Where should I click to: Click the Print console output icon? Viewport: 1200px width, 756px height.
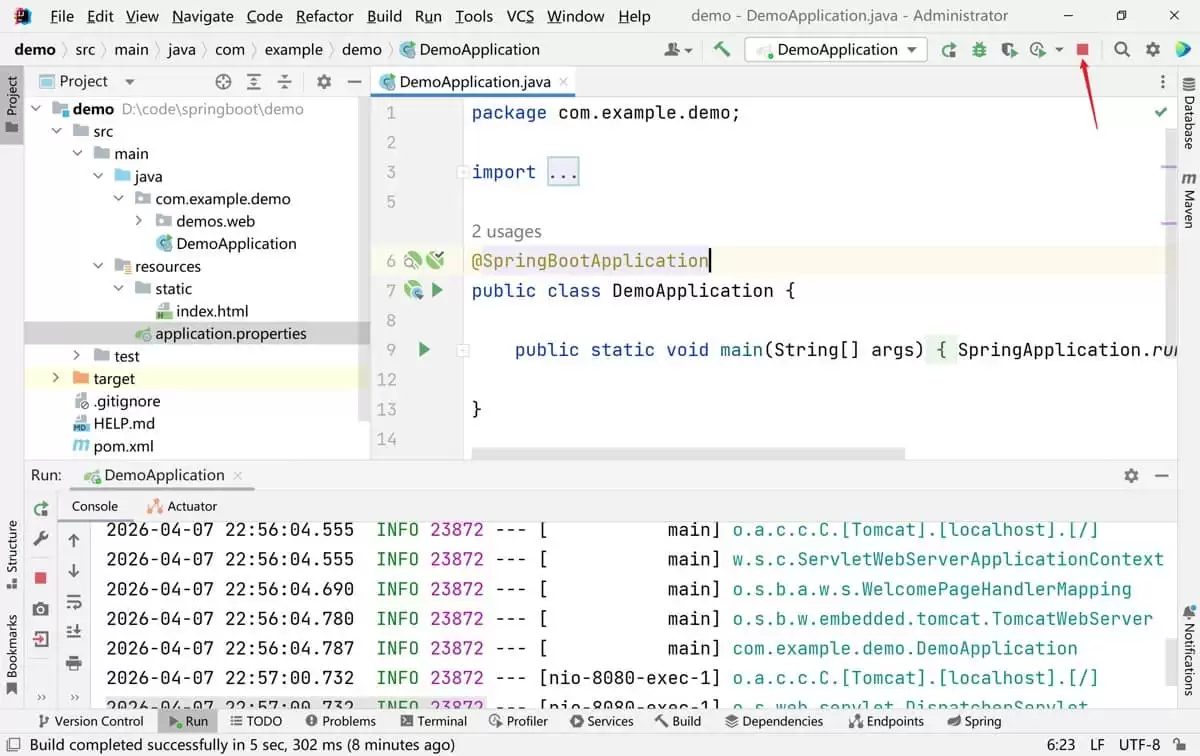coord(74,662)
